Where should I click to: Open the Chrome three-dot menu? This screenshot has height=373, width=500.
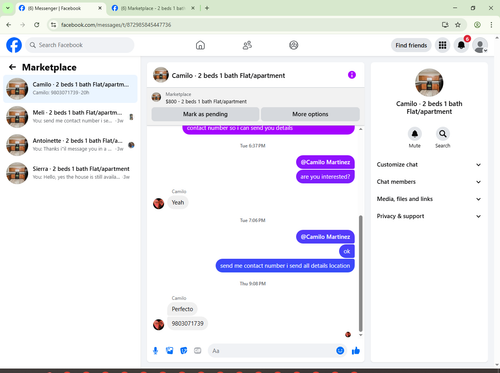[491, 25]
